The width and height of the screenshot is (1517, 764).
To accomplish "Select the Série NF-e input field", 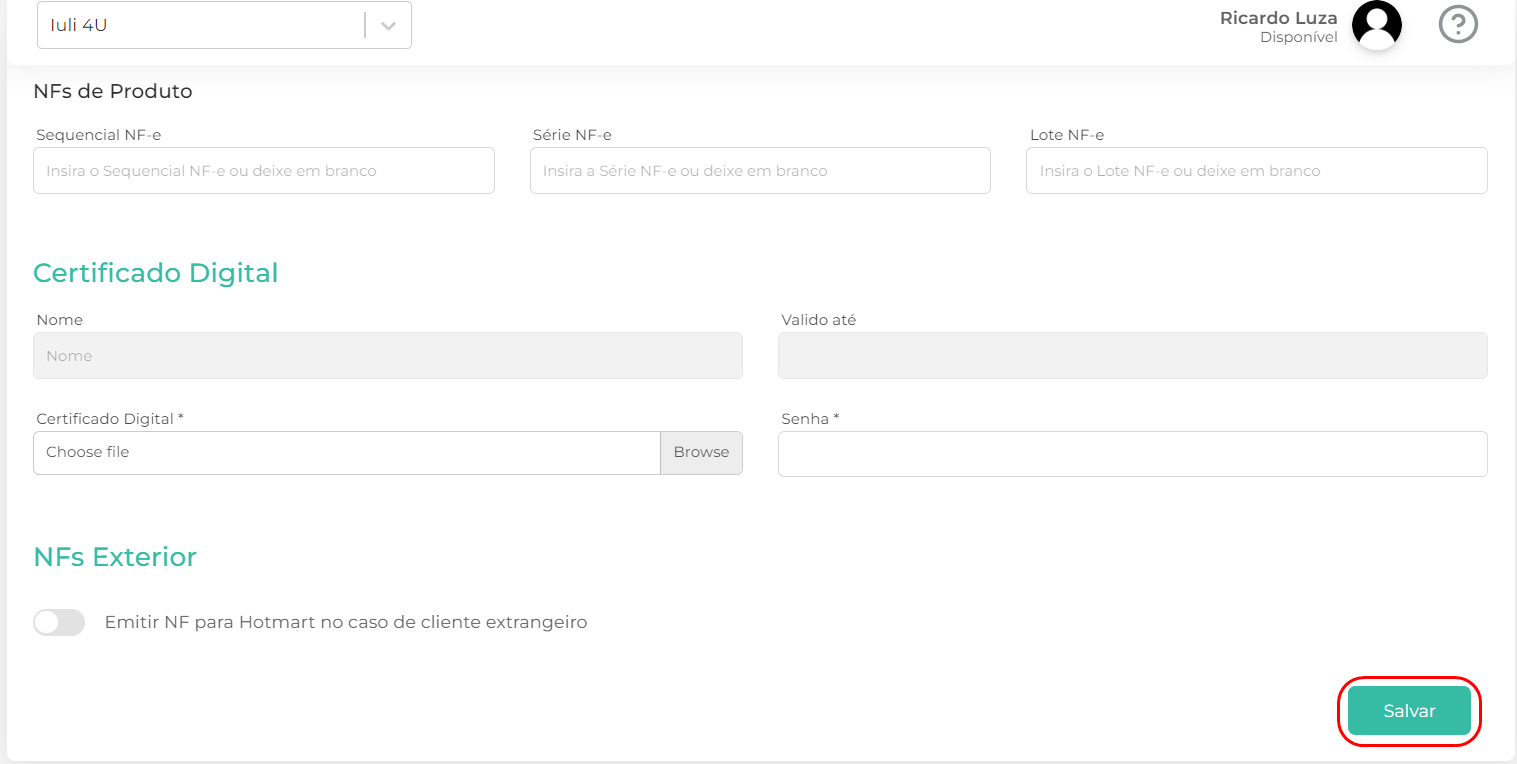I will pos(760,171).
